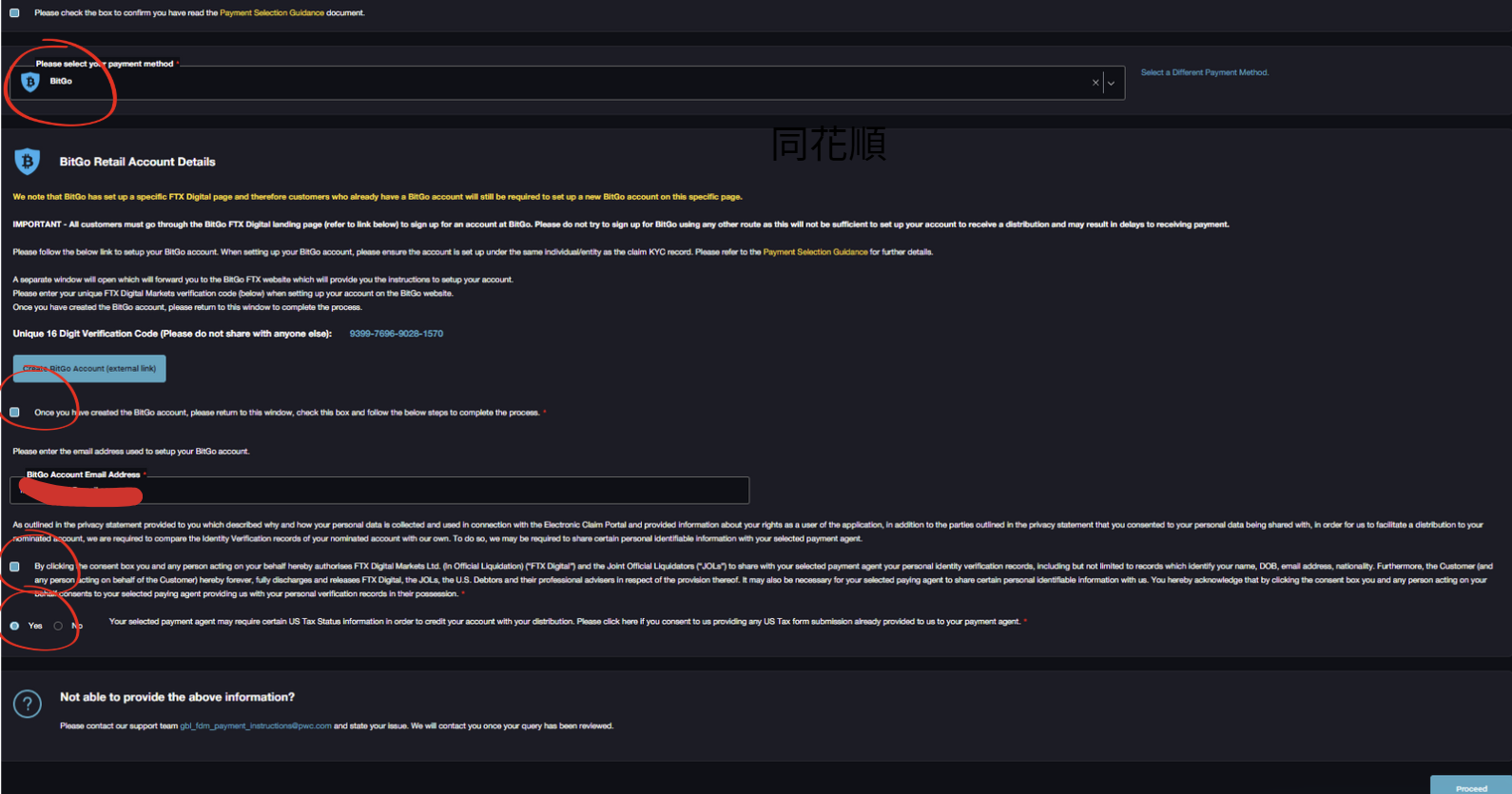
Task: Open the support team email address link
Action: tap(256, 726)
